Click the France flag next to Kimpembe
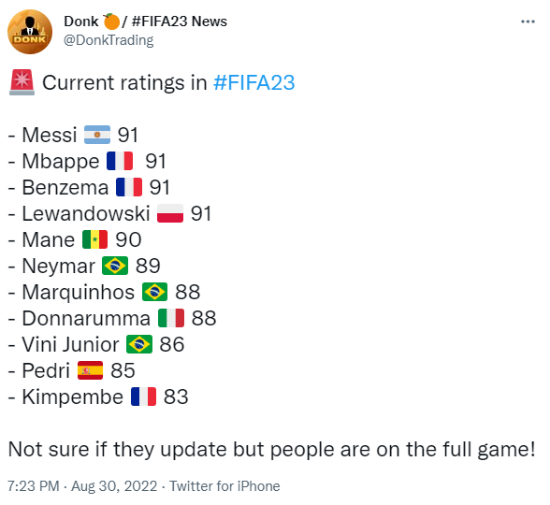This screenshot has height=505, width=550. (x=143, y=397)
